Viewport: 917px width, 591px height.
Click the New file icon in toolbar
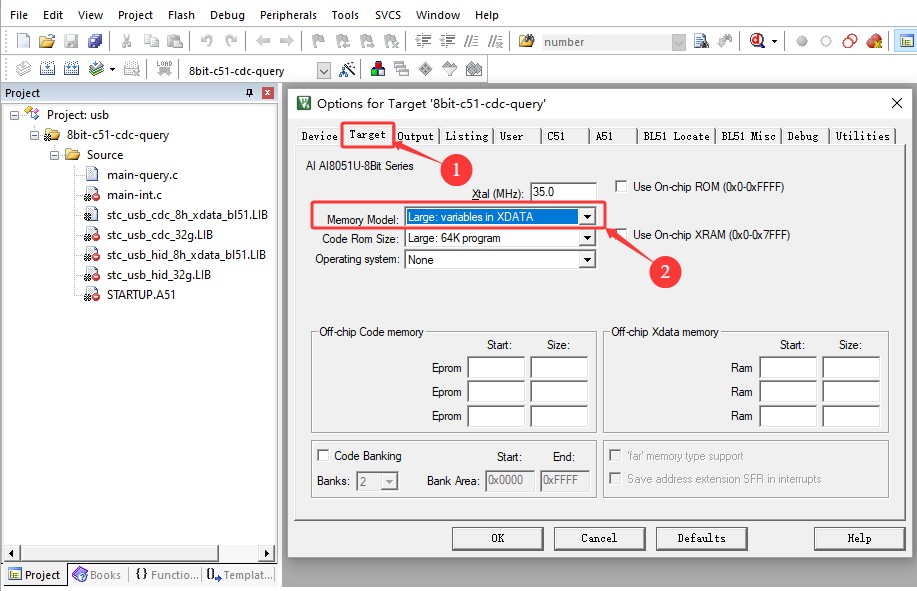[23, 41]
